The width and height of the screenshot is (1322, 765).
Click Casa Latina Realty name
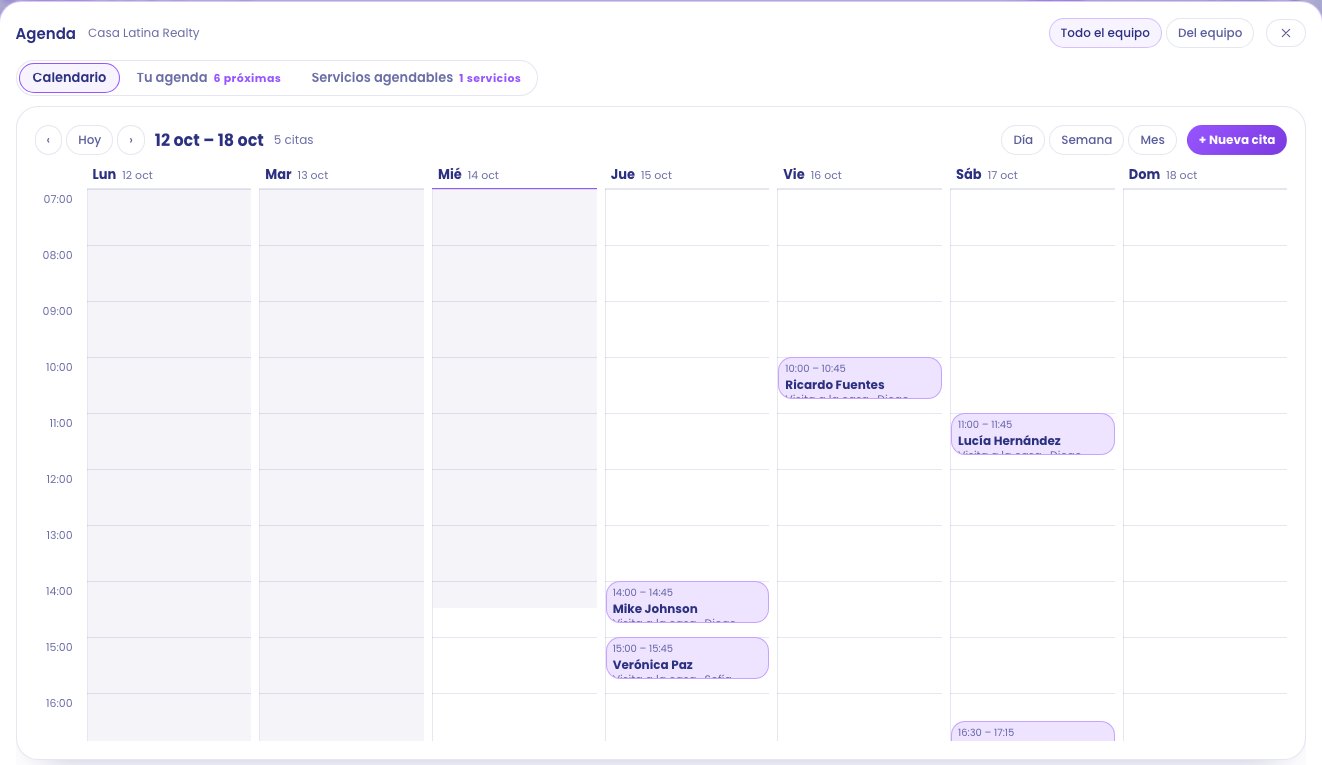tap(144, 33)
